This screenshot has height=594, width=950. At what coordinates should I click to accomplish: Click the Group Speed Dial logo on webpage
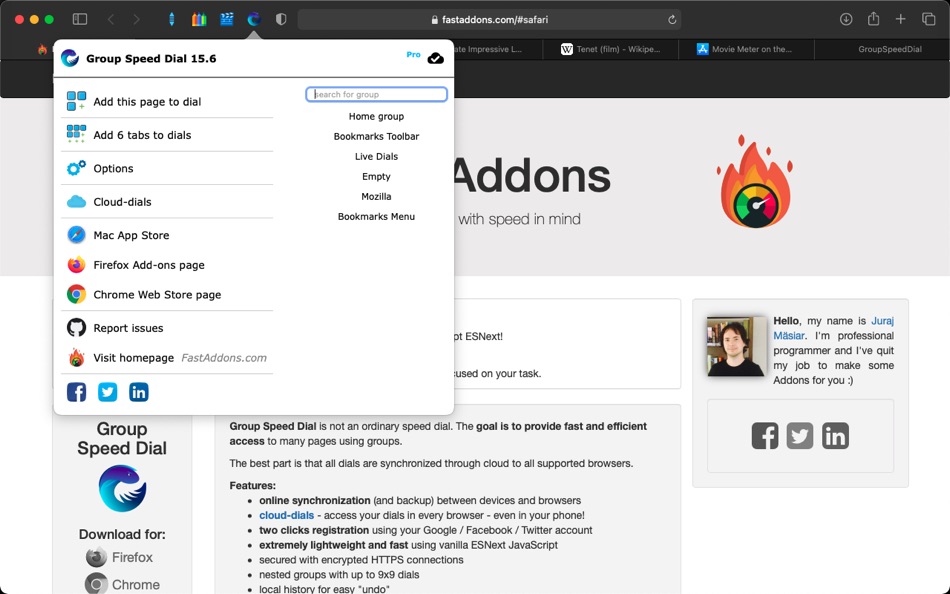point(122,489)
